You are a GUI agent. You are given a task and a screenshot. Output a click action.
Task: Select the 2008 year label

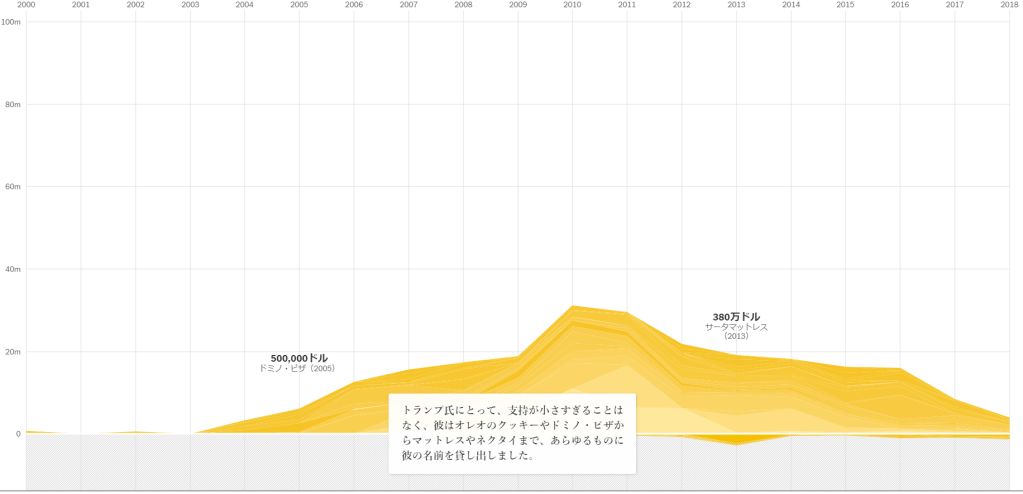463,5
